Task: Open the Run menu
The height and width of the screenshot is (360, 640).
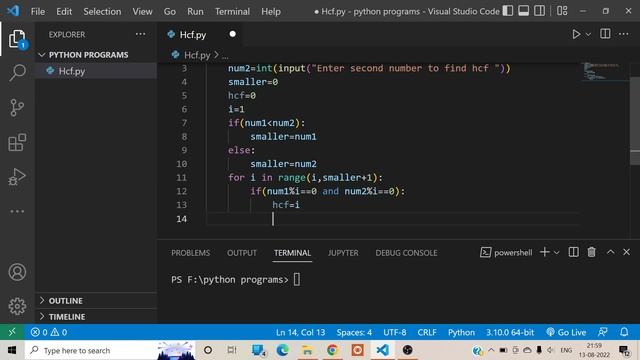Action: 196,11
